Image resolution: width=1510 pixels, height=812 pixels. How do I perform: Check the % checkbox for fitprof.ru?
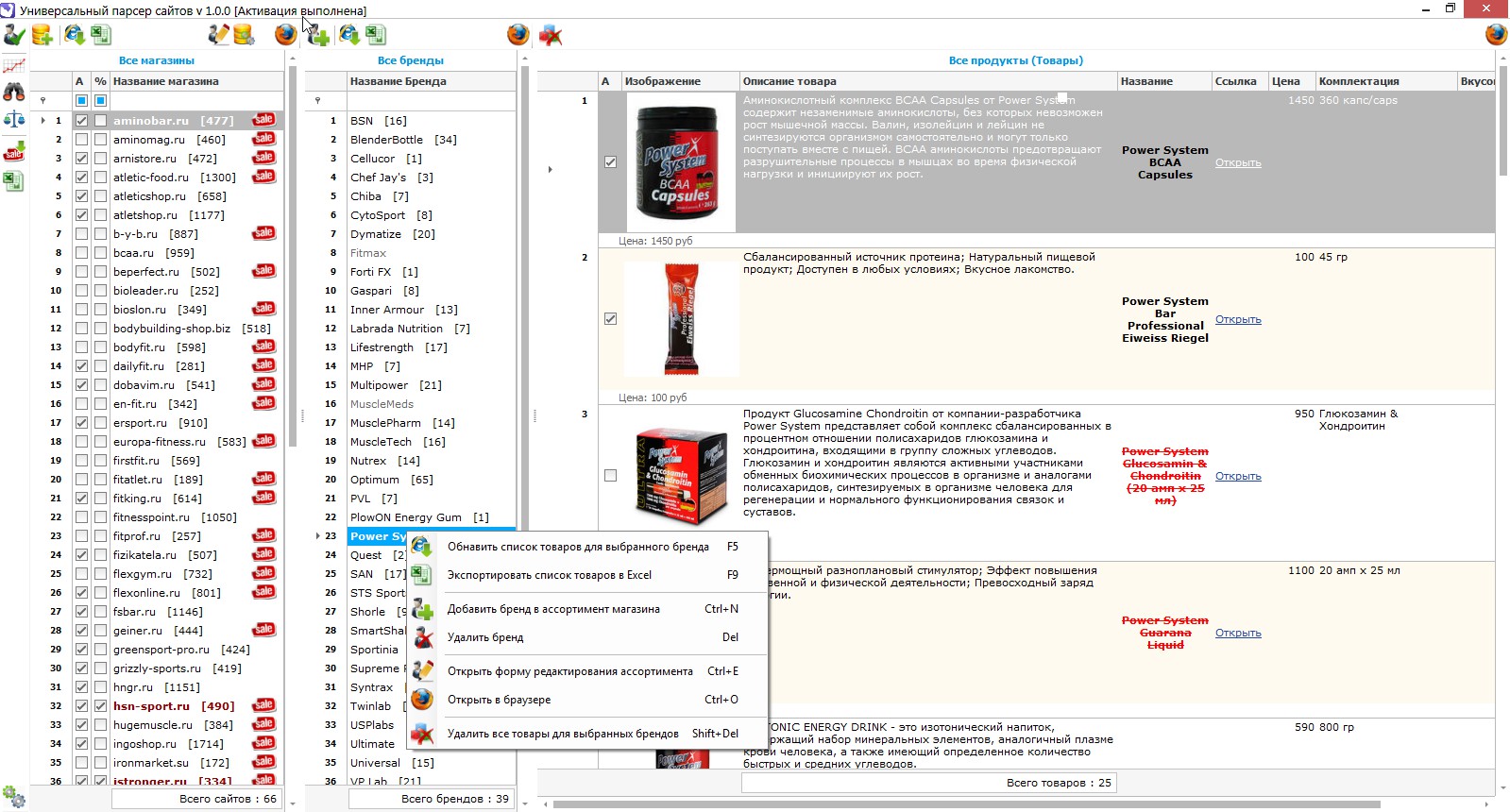100,536
